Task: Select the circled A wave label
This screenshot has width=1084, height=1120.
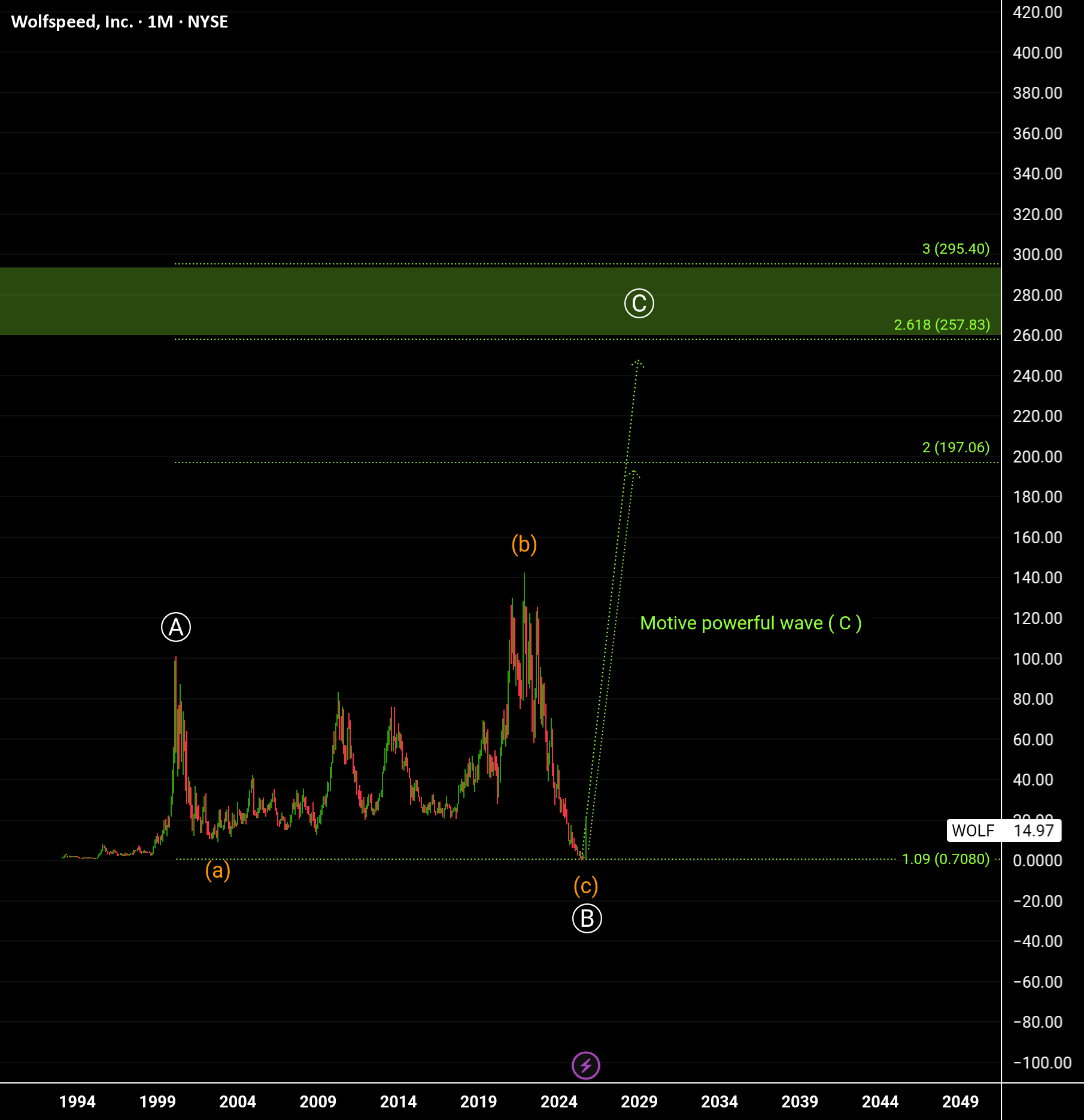Action: (176, 627)
